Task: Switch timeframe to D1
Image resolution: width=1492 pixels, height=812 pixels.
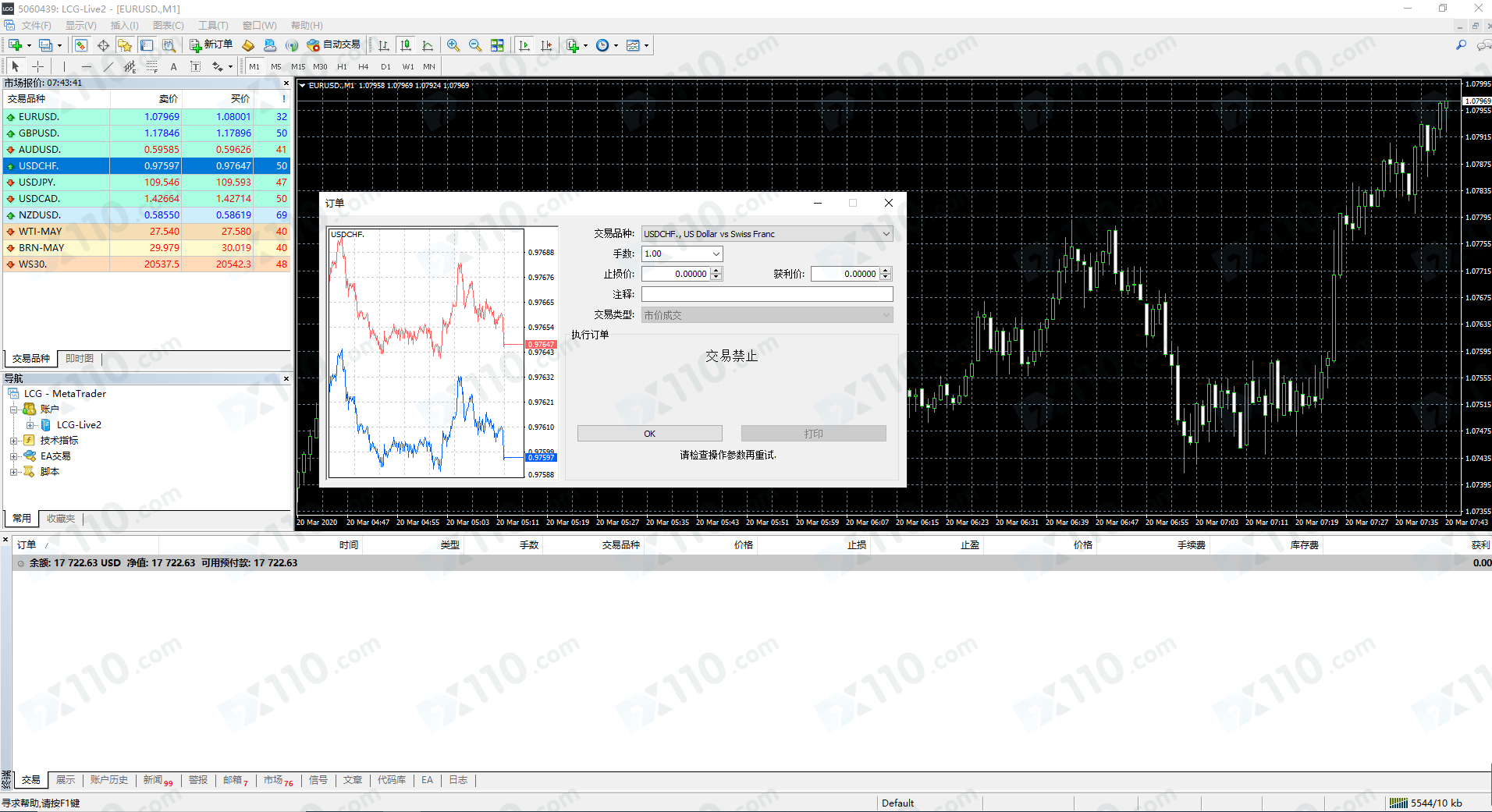Action: (x=385, y=66)
